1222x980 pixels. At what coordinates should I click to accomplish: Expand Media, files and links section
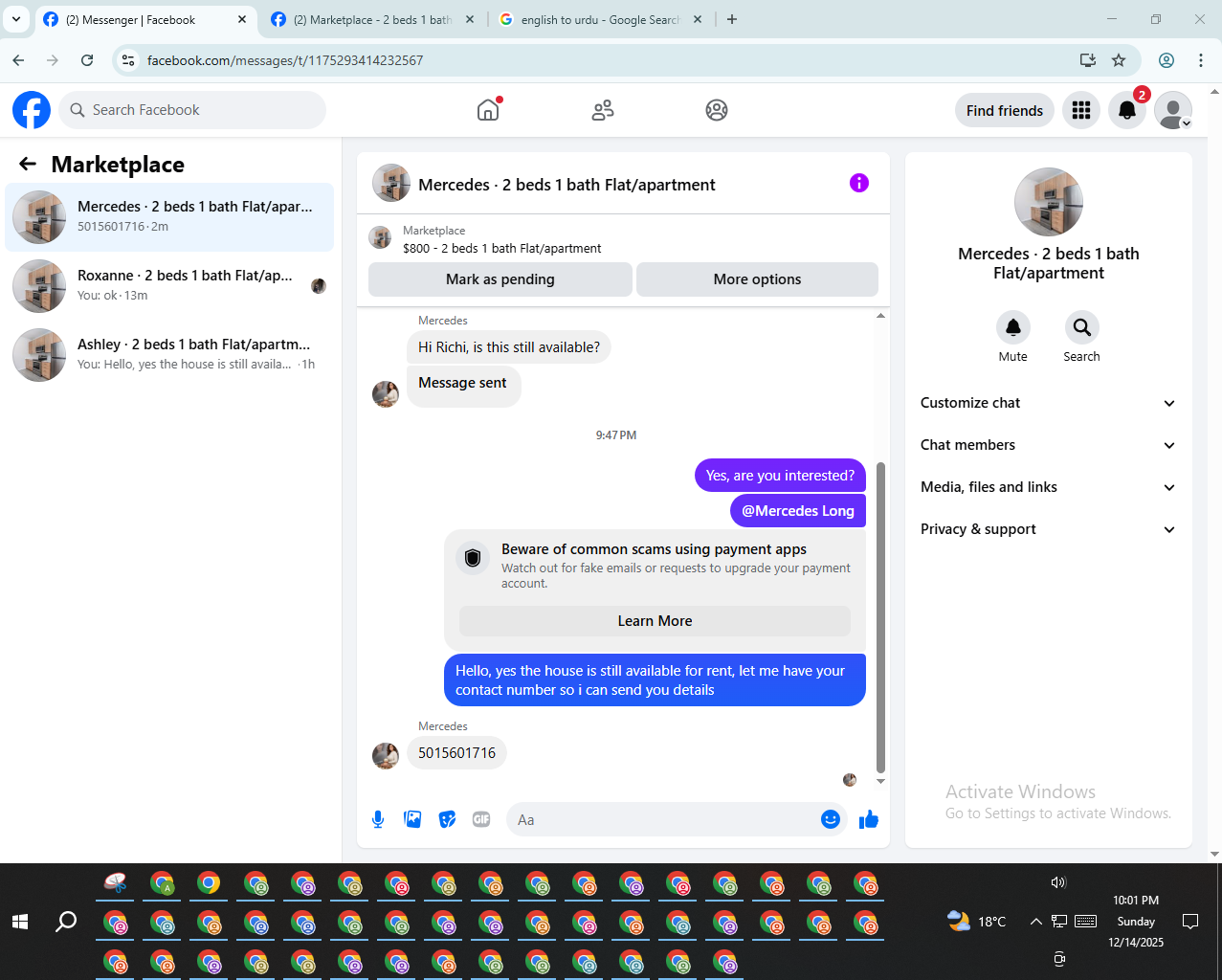pyautogui.click(x=1049, y=487)
